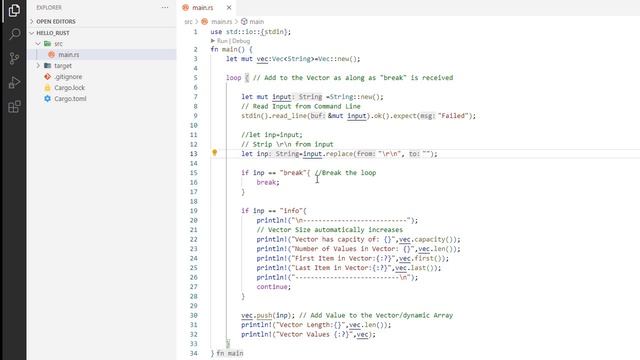Click the .gitignore file icon

[47, 76]
